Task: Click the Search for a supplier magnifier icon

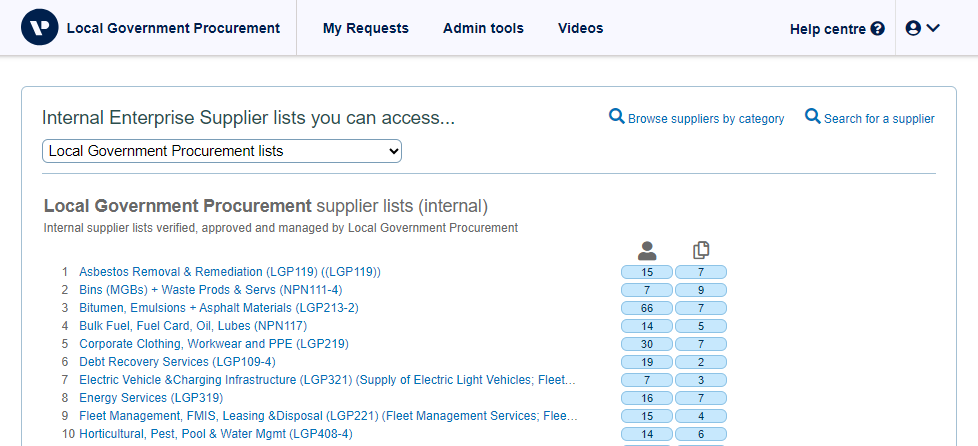Action: click(x=812, y=116)
